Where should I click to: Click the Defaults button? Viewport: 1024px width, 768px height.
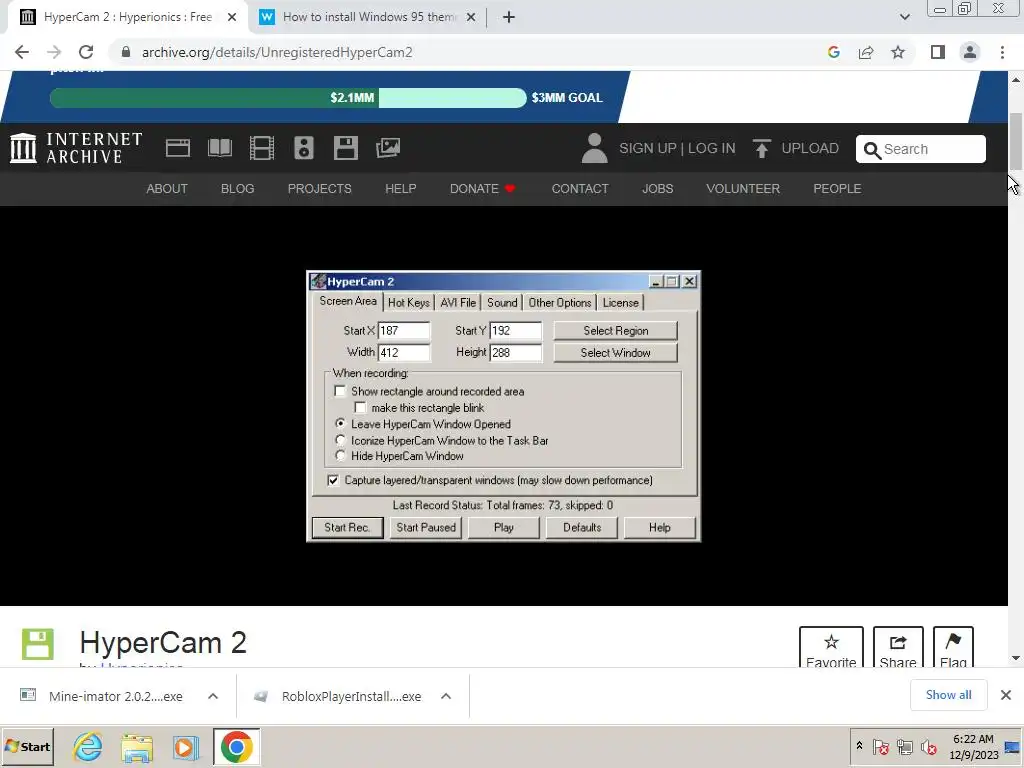tap(582, 528)
